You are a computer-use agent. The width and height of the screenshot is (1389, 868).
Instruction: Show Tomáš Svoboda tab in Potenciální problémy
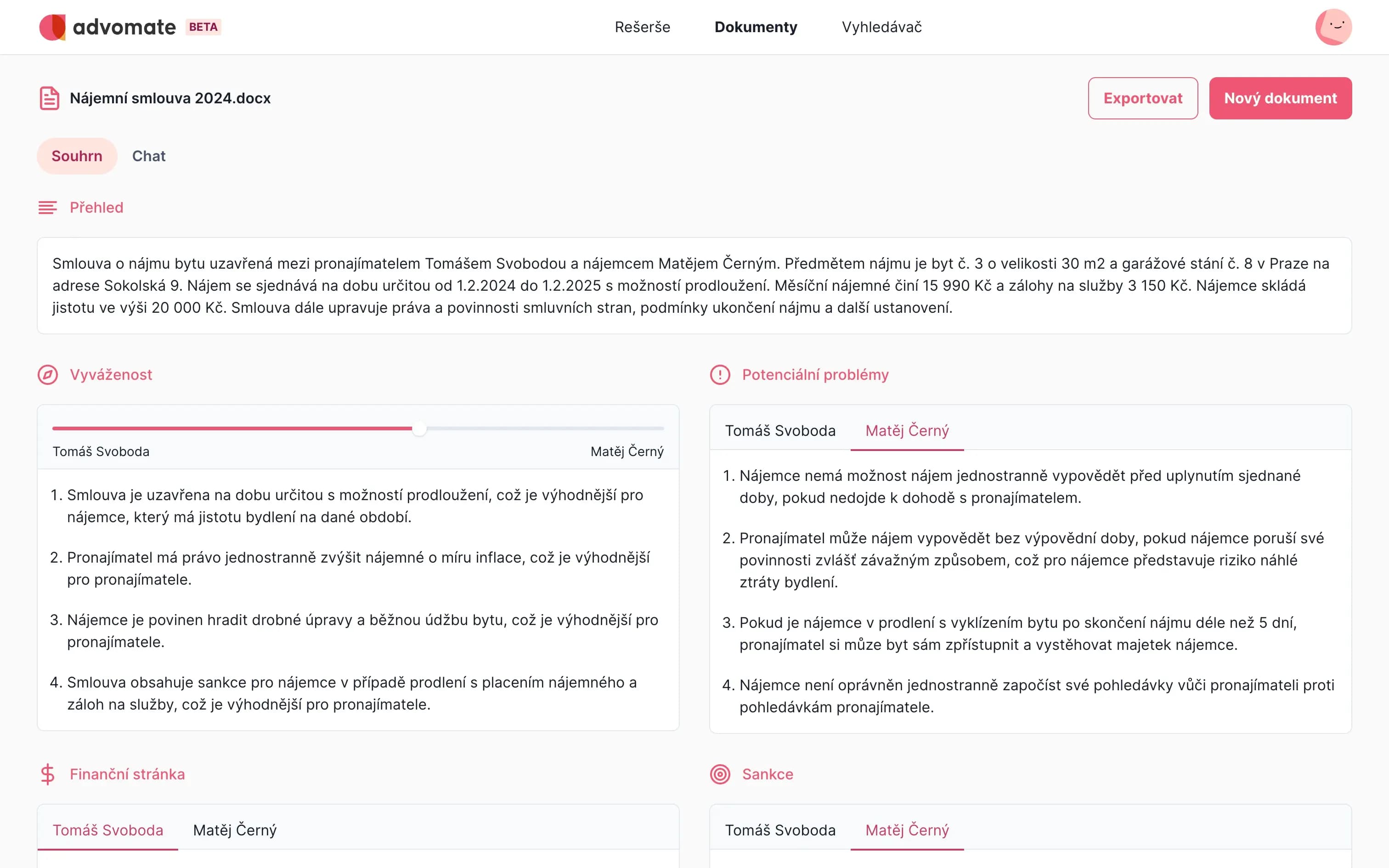[x=780, y=431]
